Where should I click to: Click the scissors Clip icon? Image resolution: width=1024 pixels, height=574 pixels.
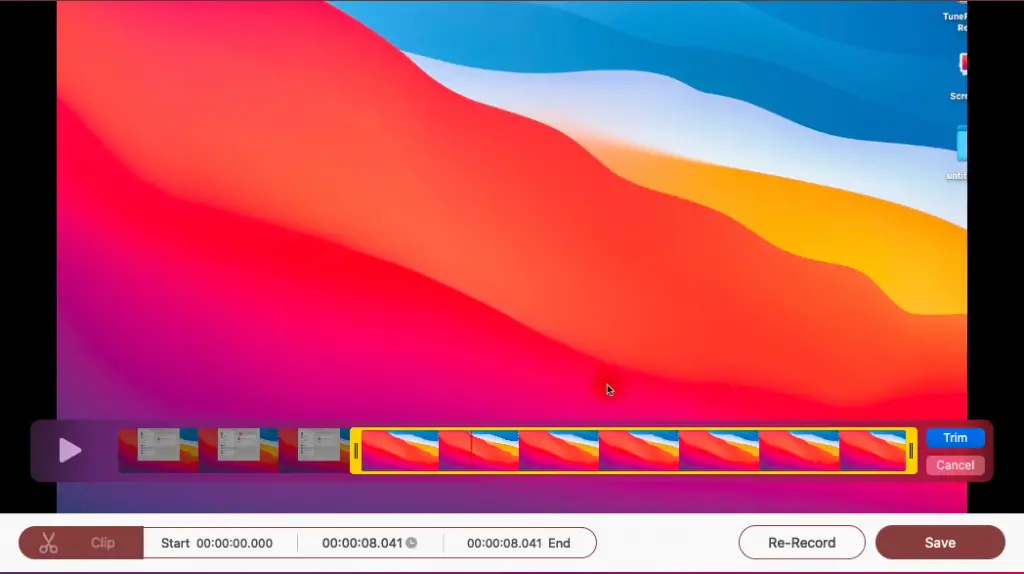click(48, 543)
